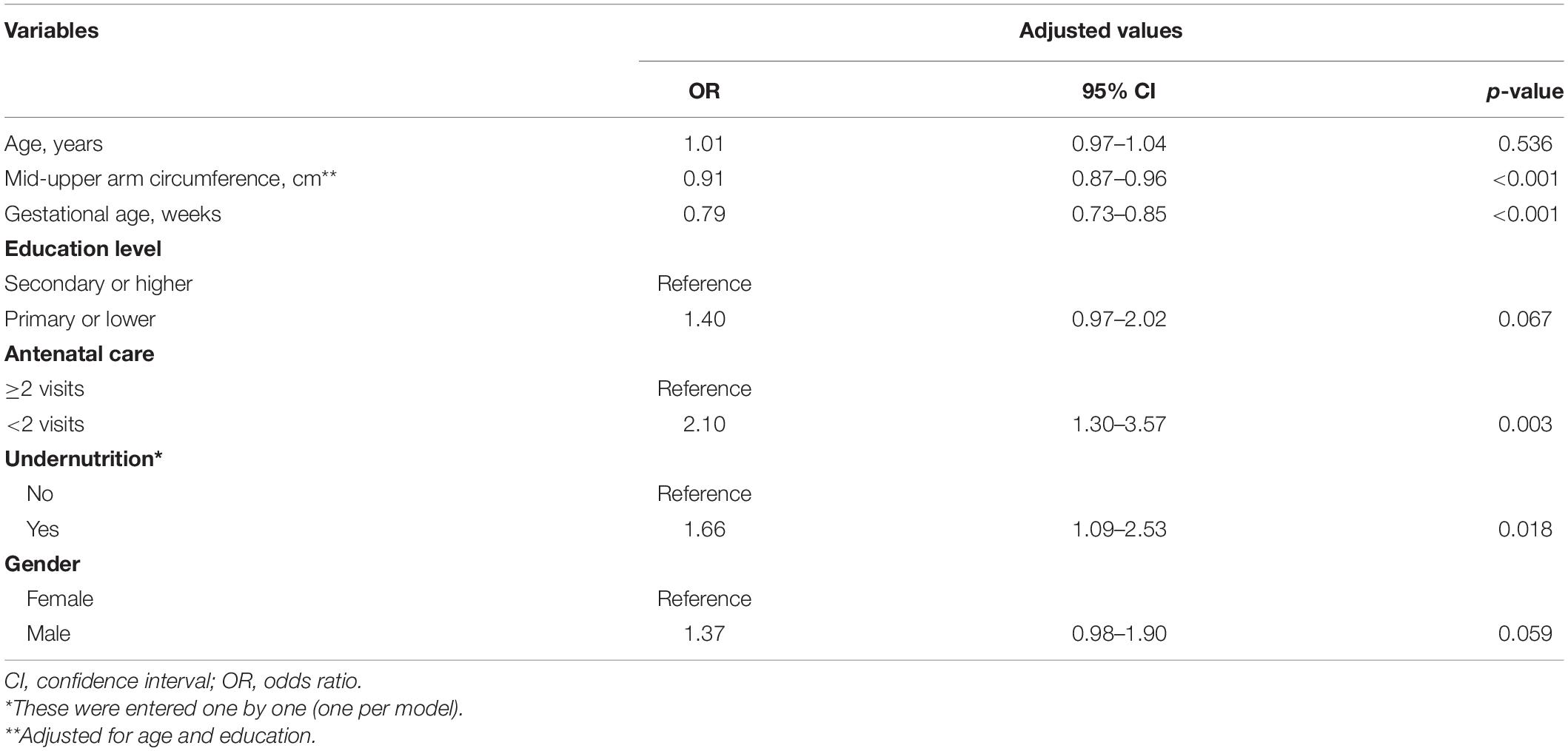Screen dimensions: 1568x751
Task: Select the Education level section heading
Action: (x=83, y=249)
